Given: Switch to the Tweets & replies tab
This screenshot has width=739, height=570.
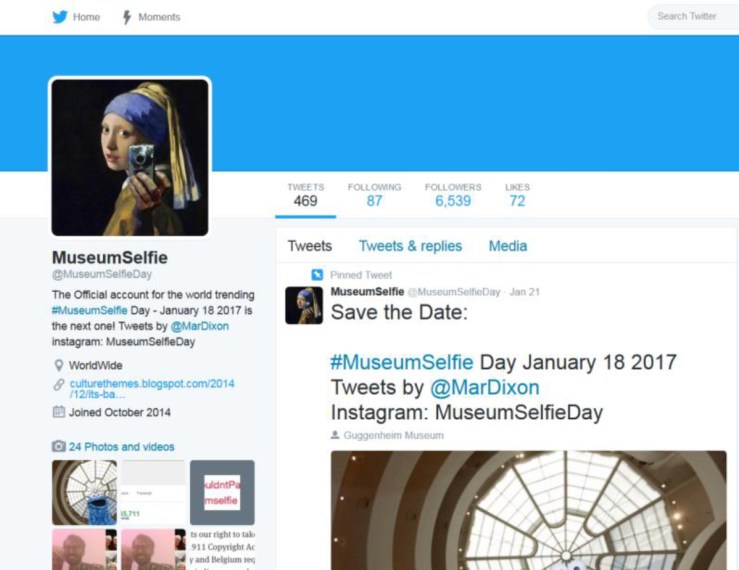Looking at the screenshot, I should pyautogui.click(x=410, y=246).
